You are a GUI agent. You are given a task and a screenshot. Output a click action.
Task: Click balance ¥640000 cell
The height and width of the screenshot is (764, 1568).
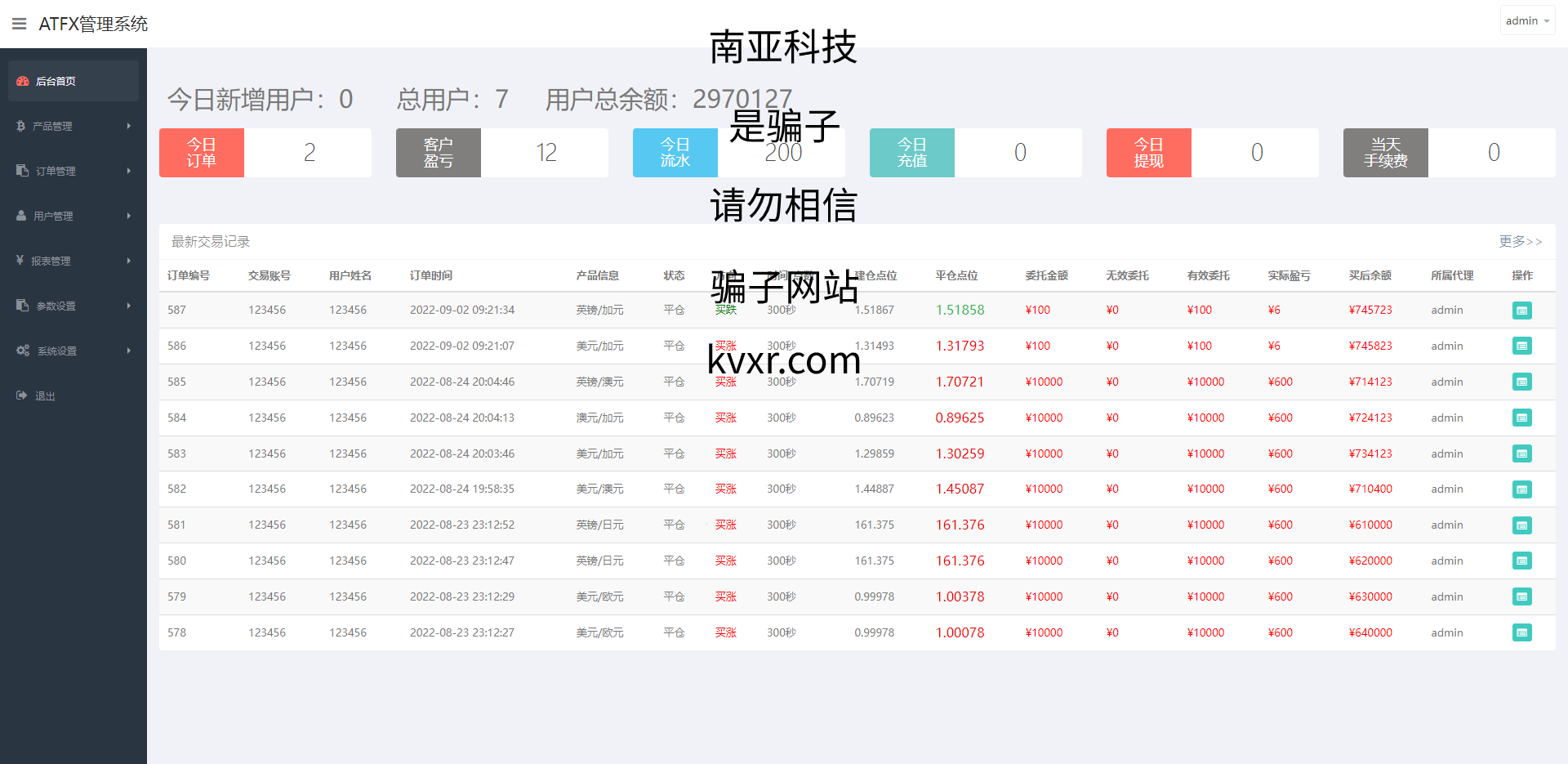[1370, 632]
